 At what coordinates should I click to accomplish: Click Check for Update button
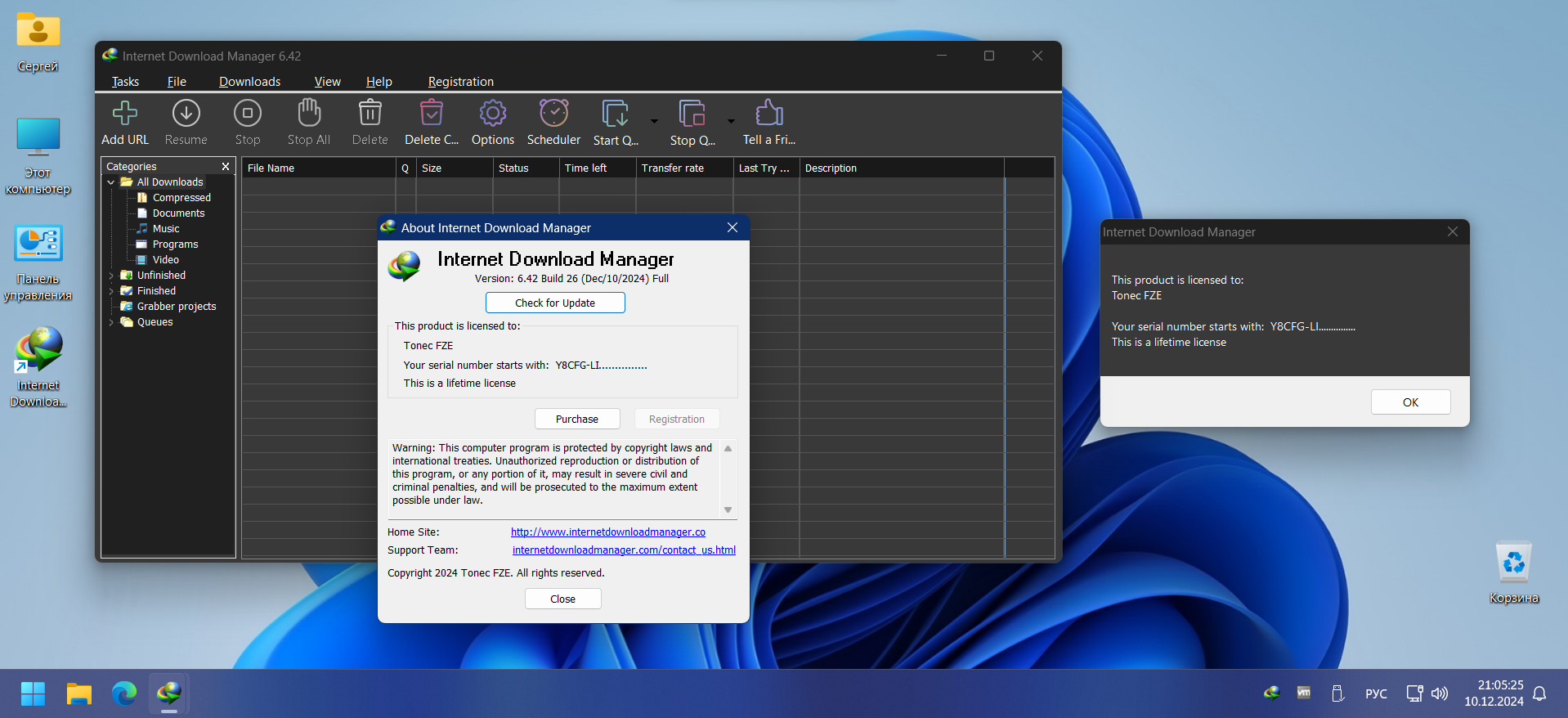click(x=555, y=303)
